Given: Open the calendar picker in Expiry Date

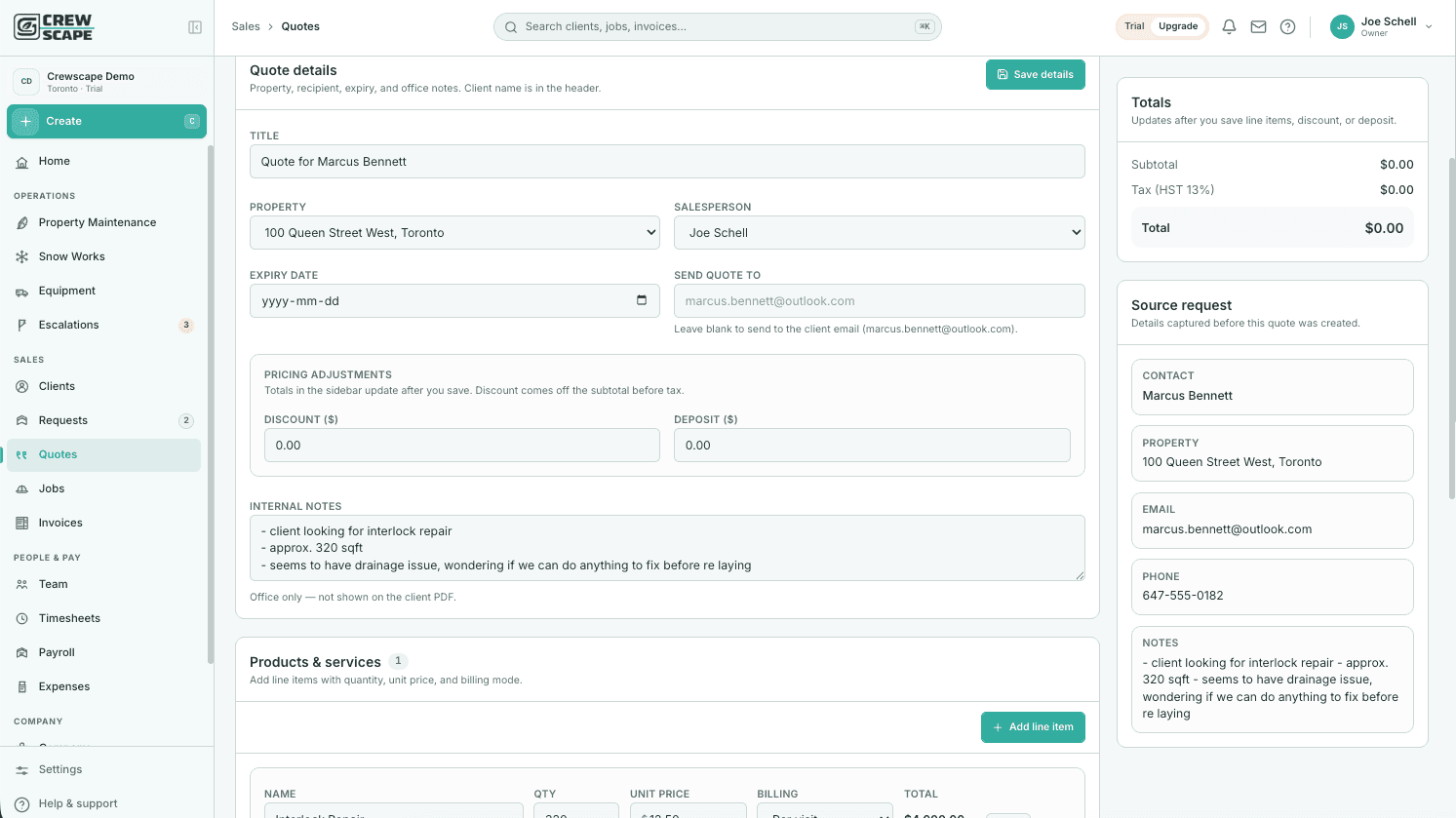Looking at the screenshot, I should 642,300.
